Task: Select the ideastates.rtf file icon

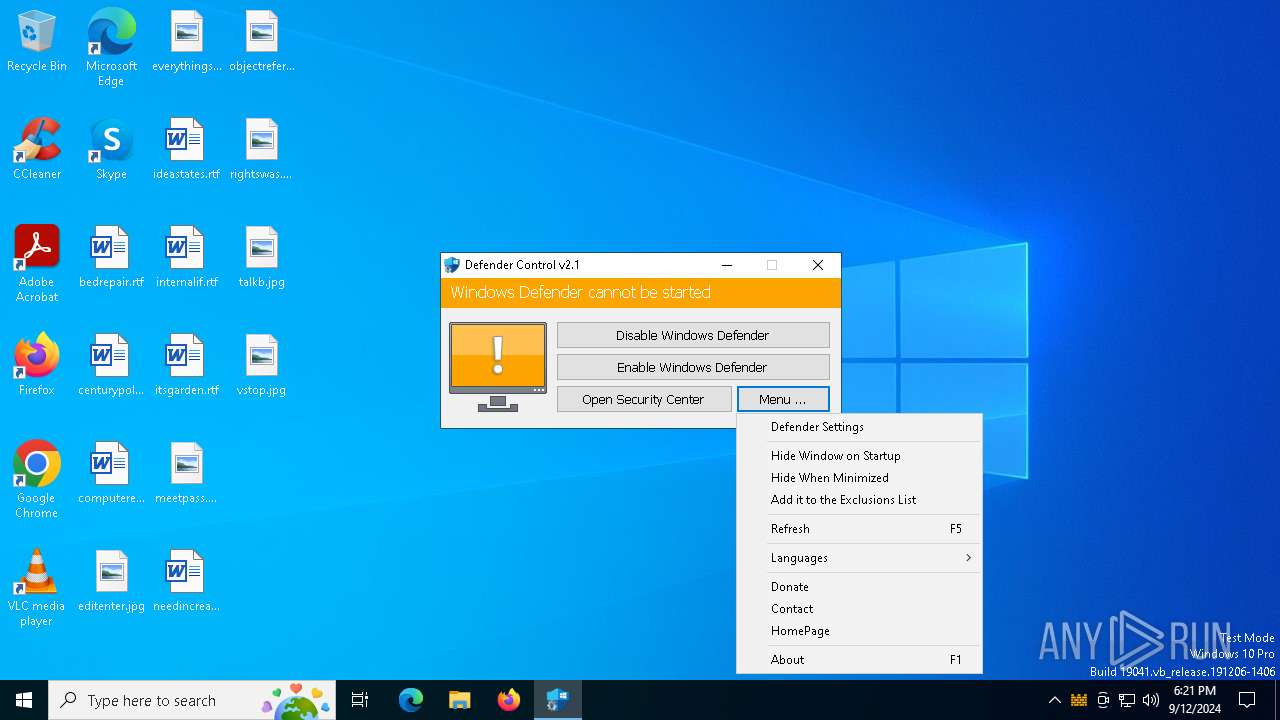Action: coord(186,150)
